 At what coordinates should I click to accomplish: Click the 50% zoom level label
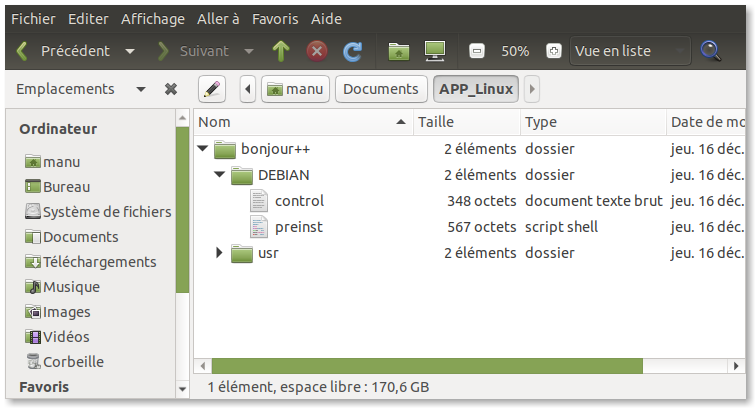click(515, 51)
